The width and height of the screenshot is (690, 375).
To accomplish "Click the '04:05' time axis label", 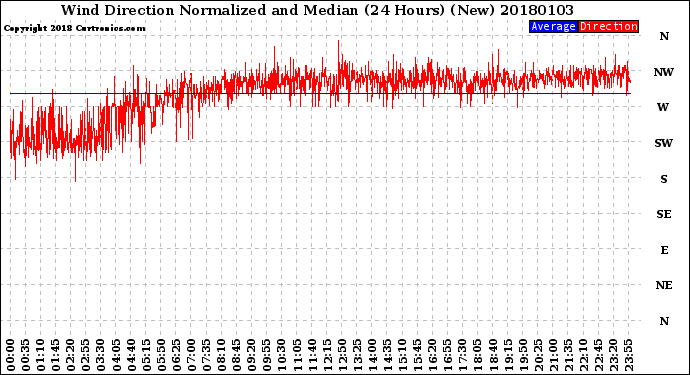I will click(x=116, y=355).
